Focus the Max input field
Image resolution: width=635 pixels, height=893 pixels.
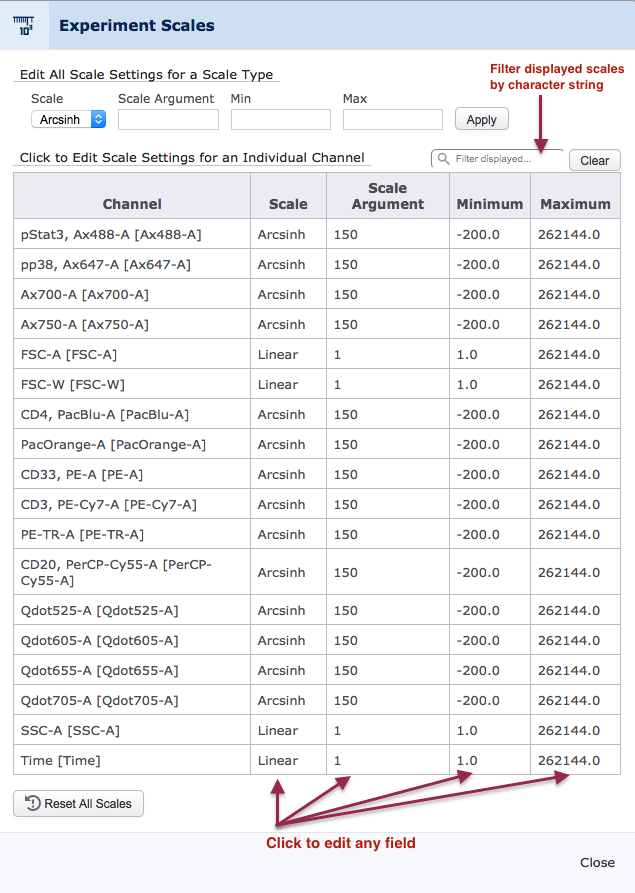392,120
